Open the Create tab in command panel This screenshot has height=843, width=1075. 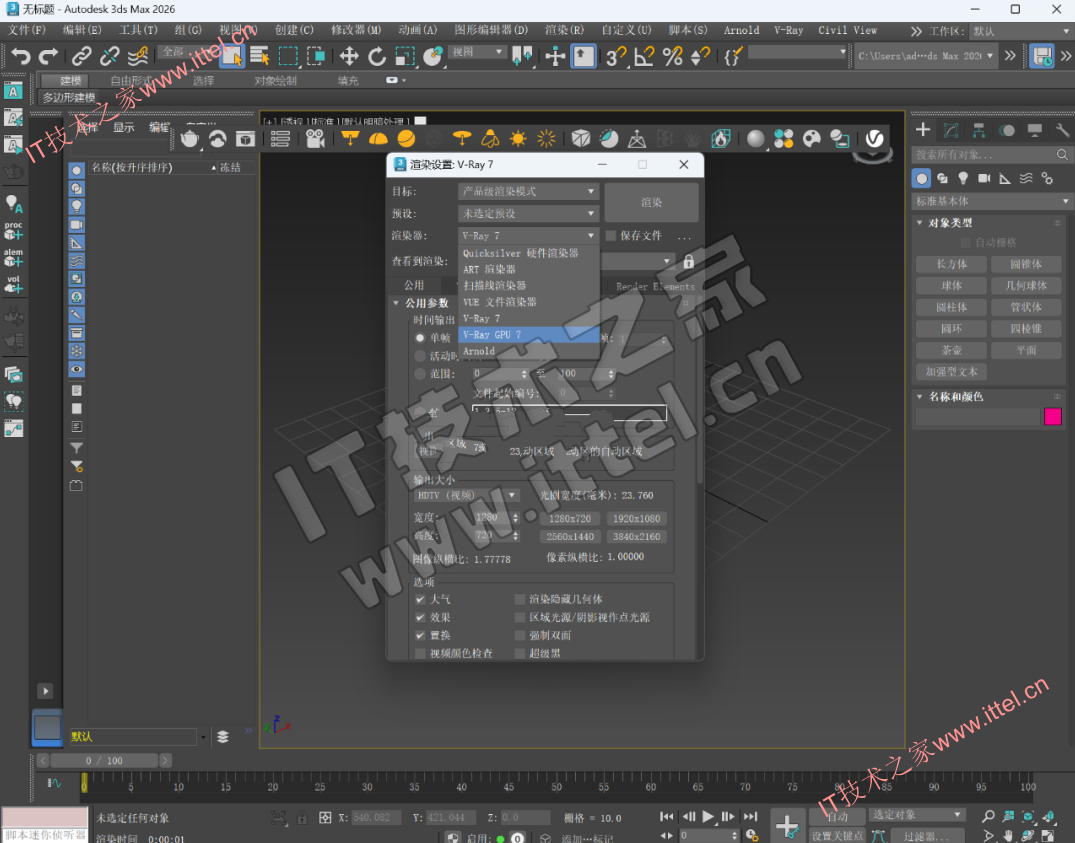click(923, 130)
